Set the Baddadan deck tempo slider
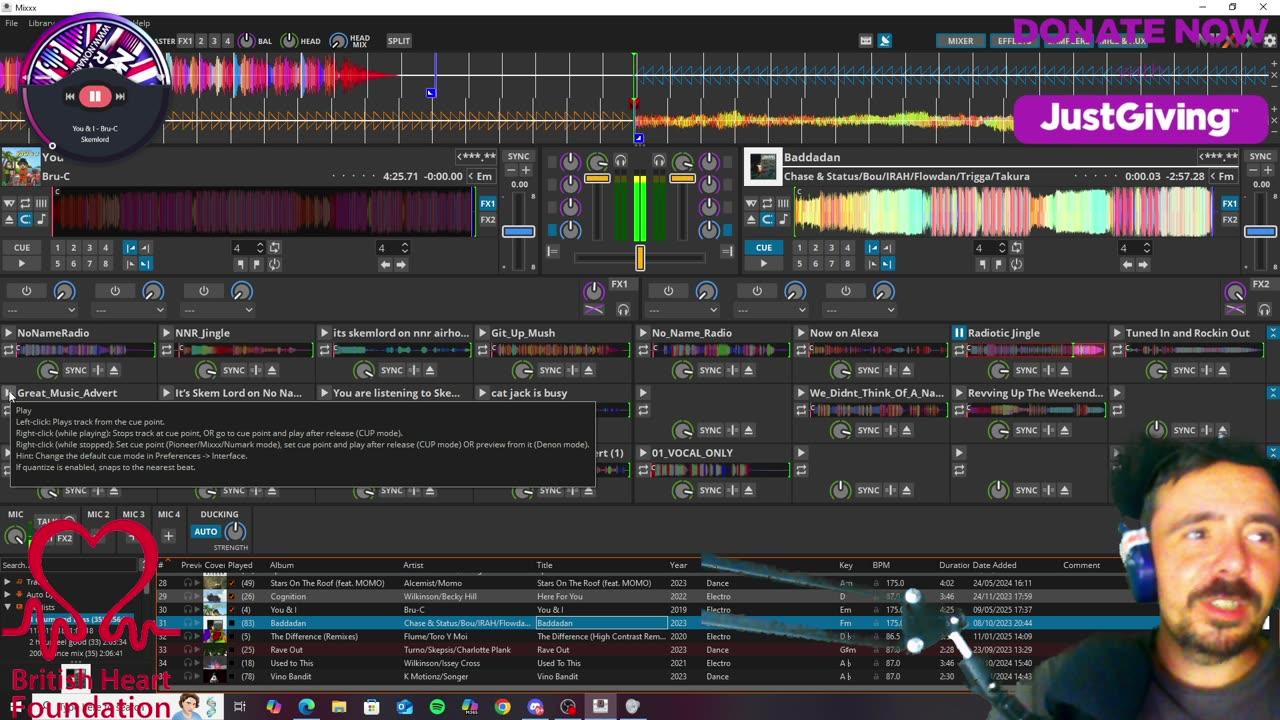This screenshot has height=720, width=1280. coord(1260,231)
